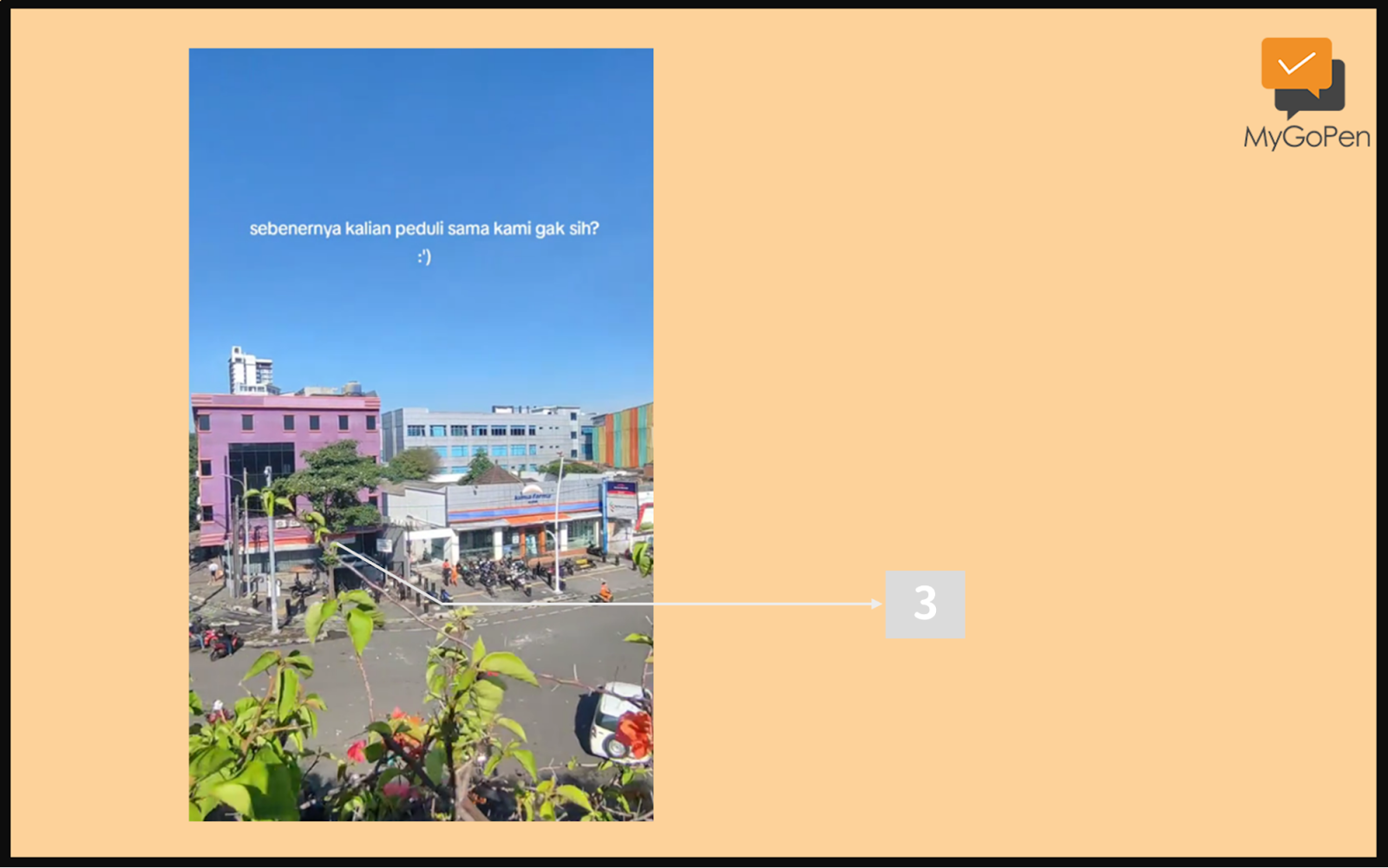This screenshot has height=868, width=1388.
Task: Click the orange-clad rider on the road
Action: [604, 591]
